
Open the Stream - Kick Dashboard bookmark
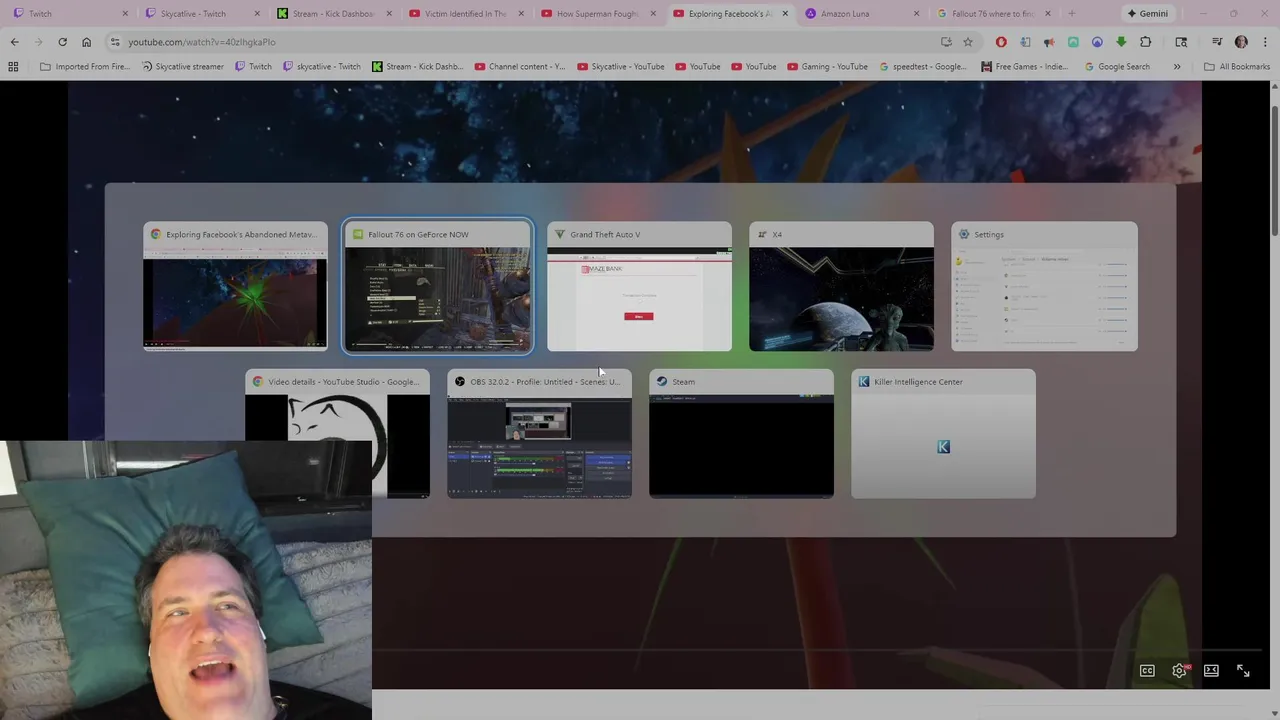[x=416, y=67]
